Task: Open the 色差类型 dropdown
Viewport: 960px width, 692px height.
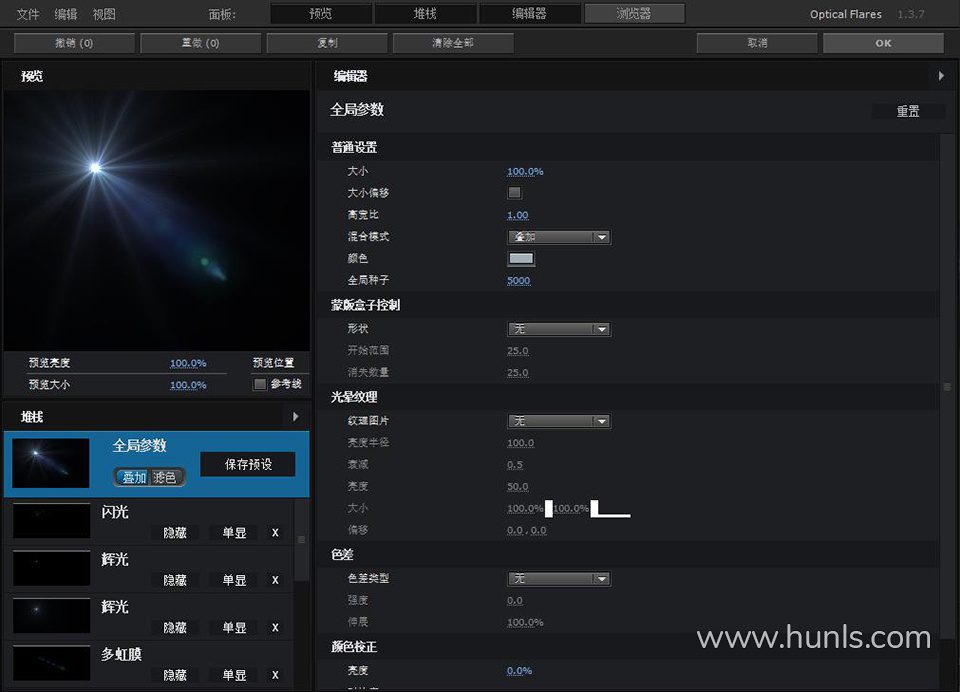Action: [x=559, y=579]
